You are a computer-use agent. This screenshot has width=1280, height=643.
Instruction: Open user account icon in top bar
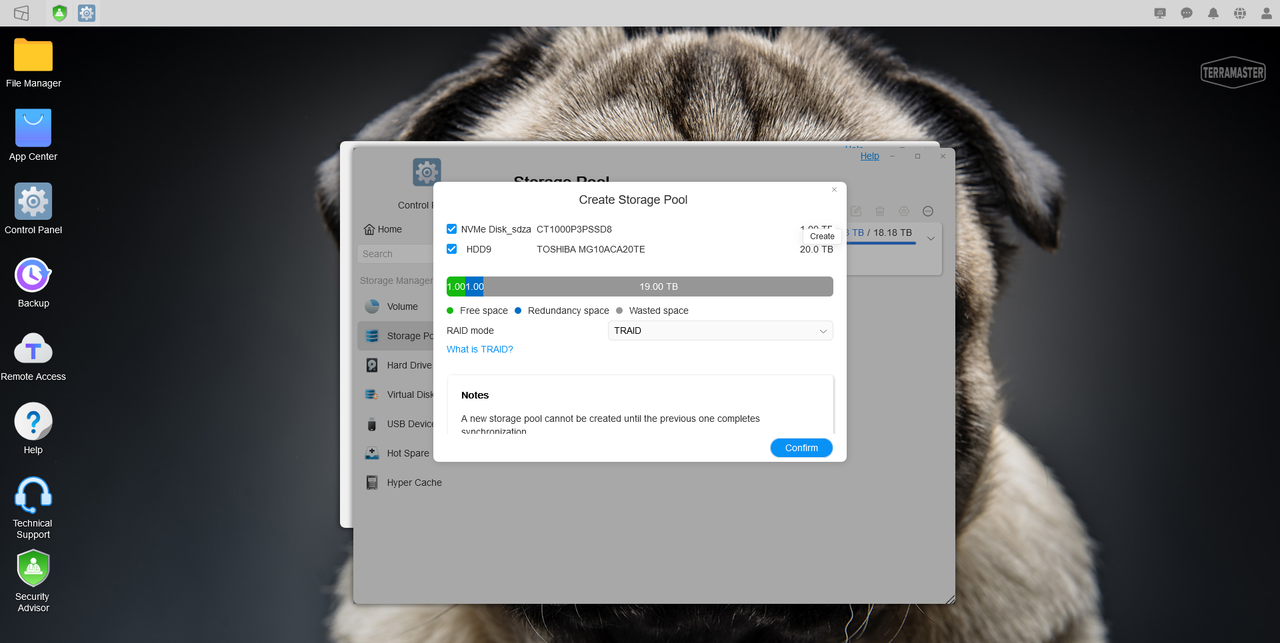[1266, 13]
